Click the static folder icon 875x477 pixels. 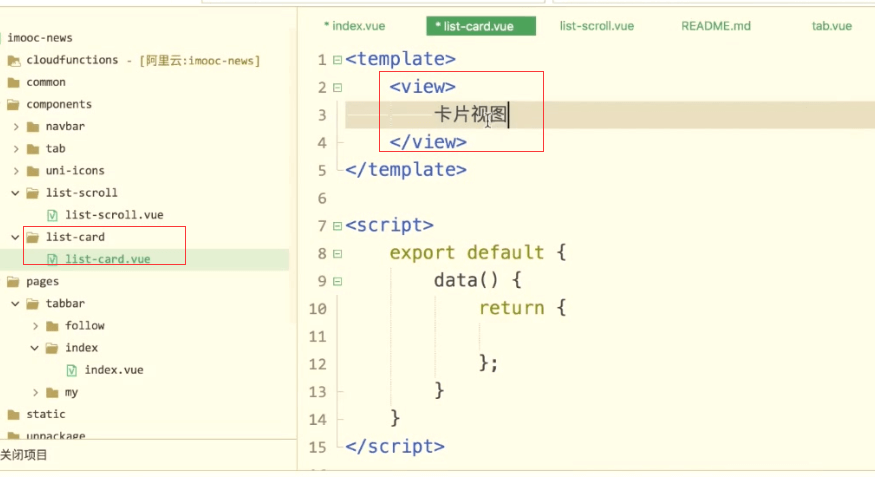click(x=13, y=415)
